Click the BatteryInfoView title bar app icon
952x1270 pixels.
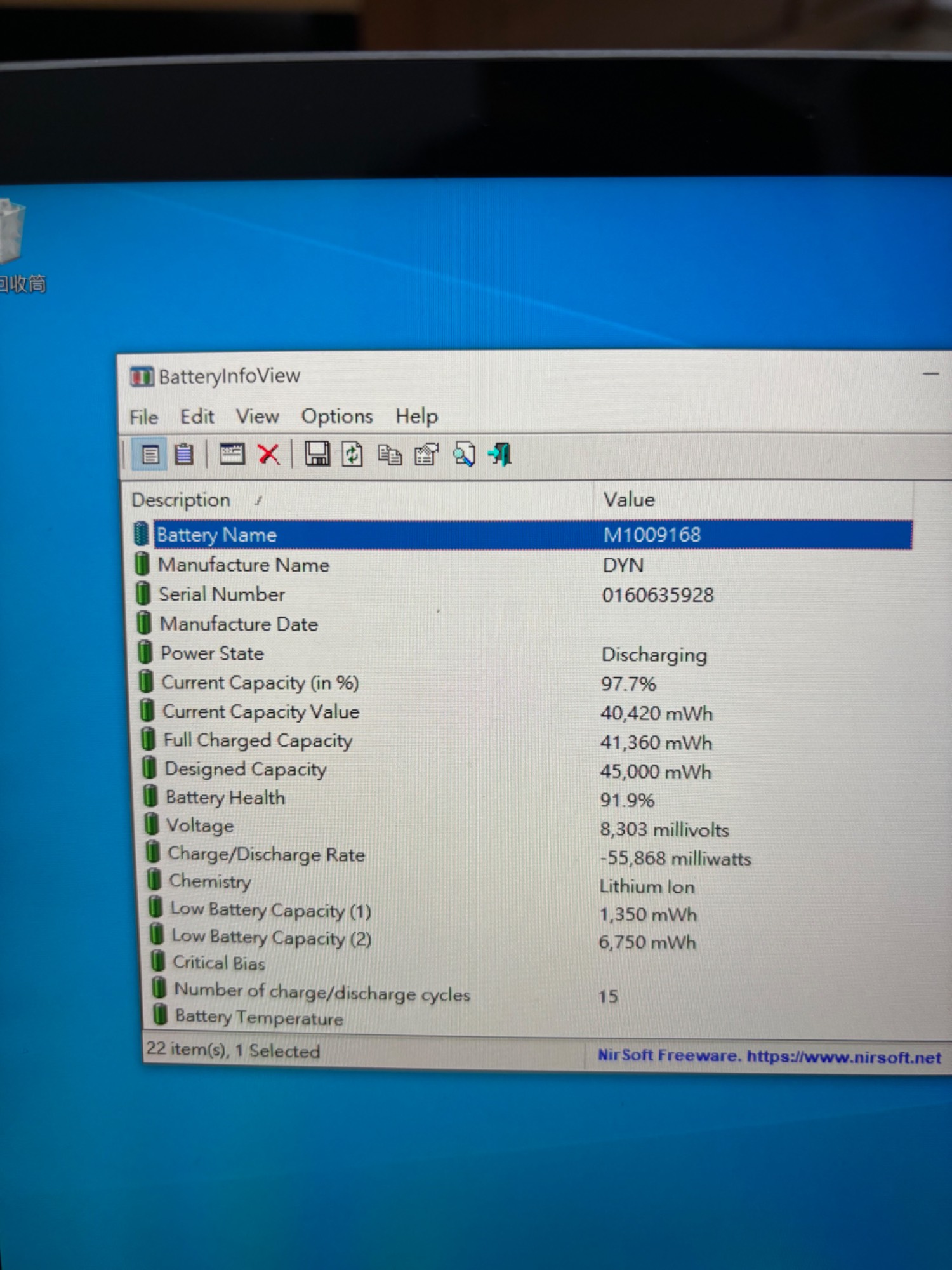142,377
